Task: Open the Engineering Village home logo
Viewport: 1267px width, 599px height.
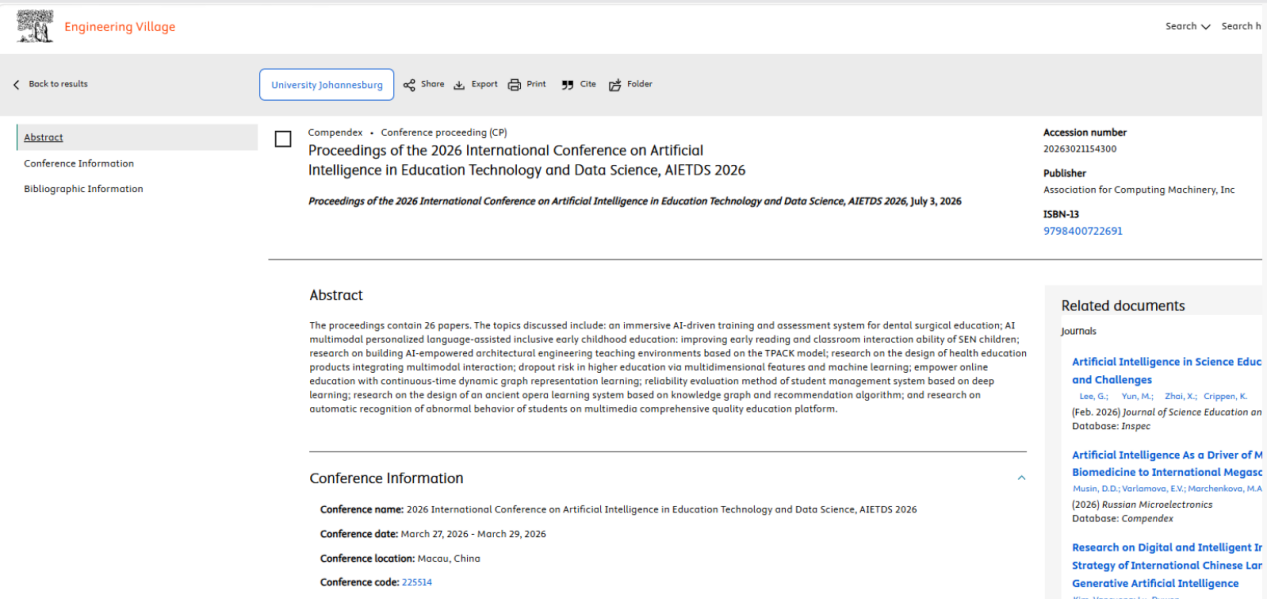Action: tap(96, 27)
